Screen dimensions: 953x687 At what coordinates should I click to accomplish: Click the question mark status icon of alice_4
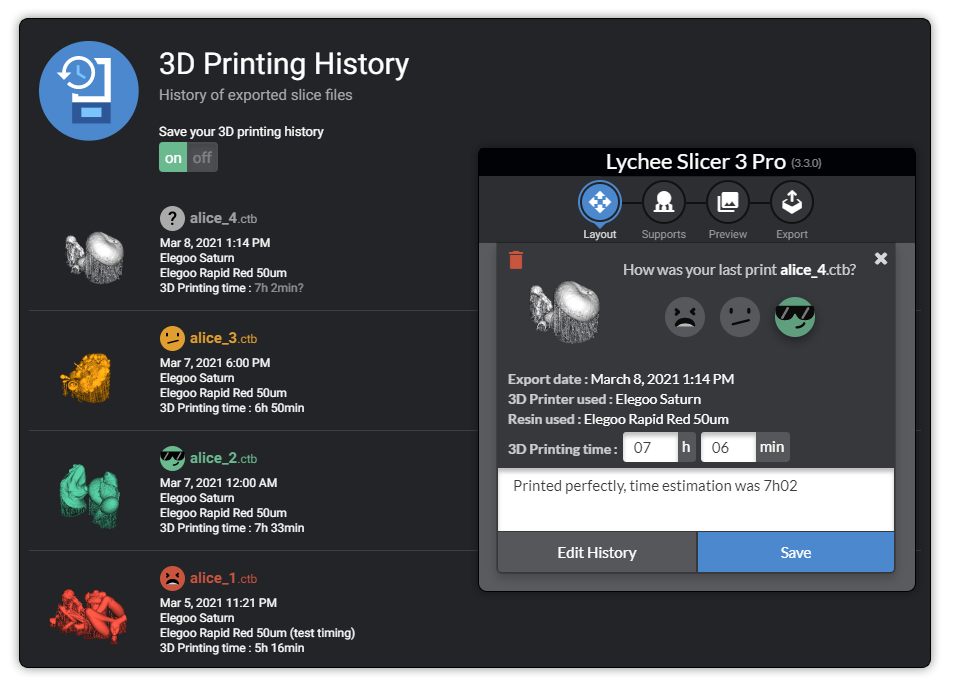172,218
